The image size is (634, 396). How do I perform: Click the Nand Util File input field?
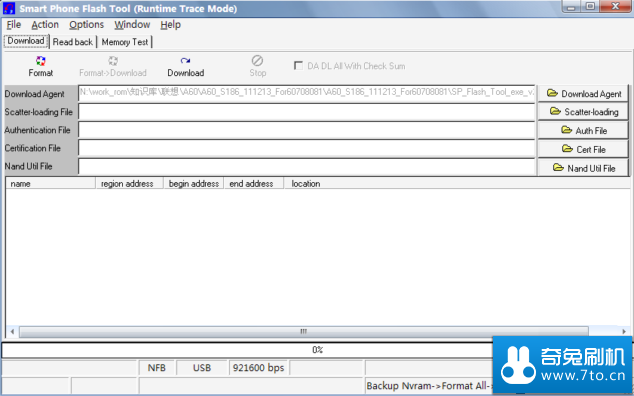[x=307, y=167]
